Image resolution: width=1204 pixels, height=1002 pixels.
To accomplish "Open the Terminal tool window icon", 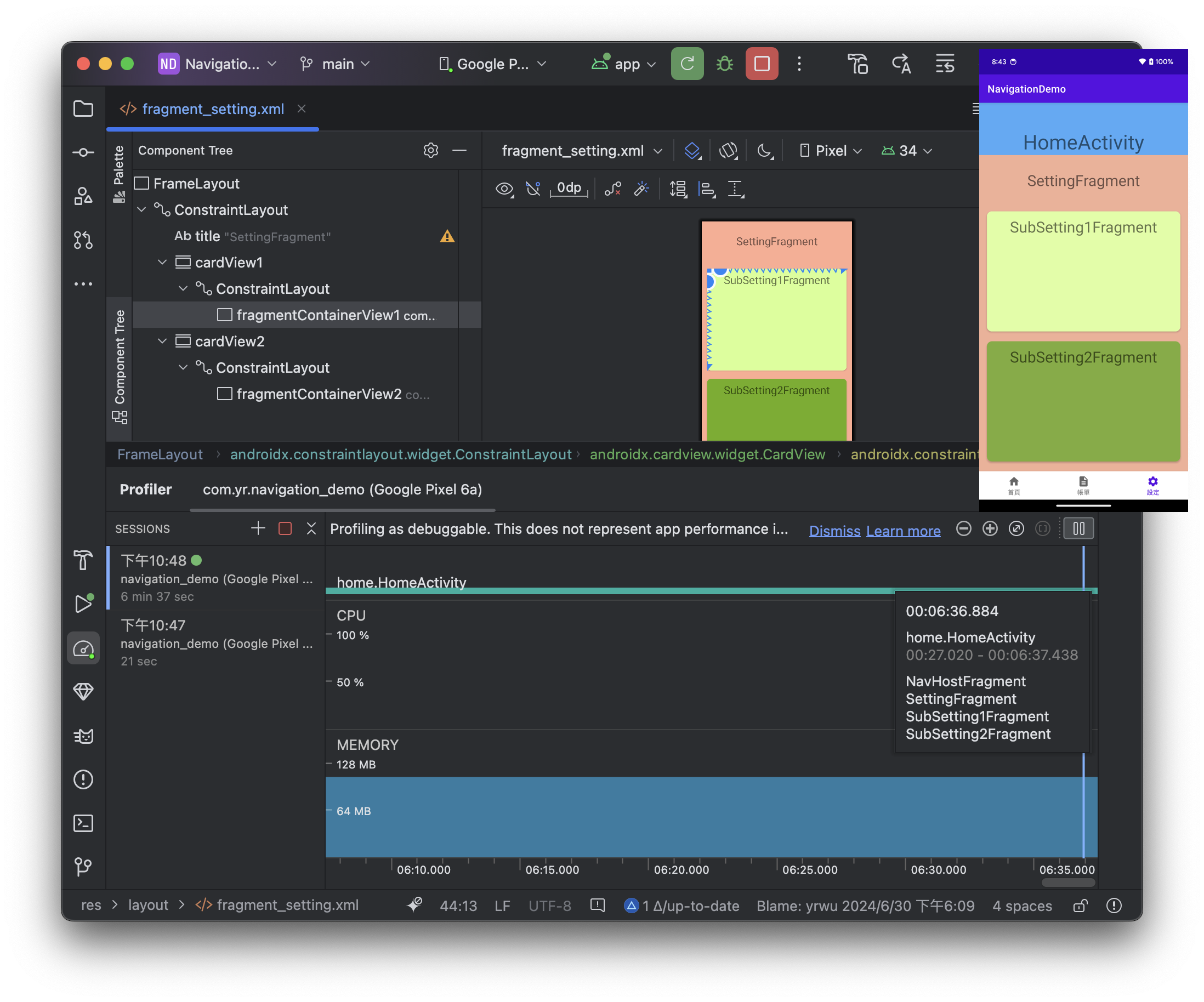I will point(84,823).
